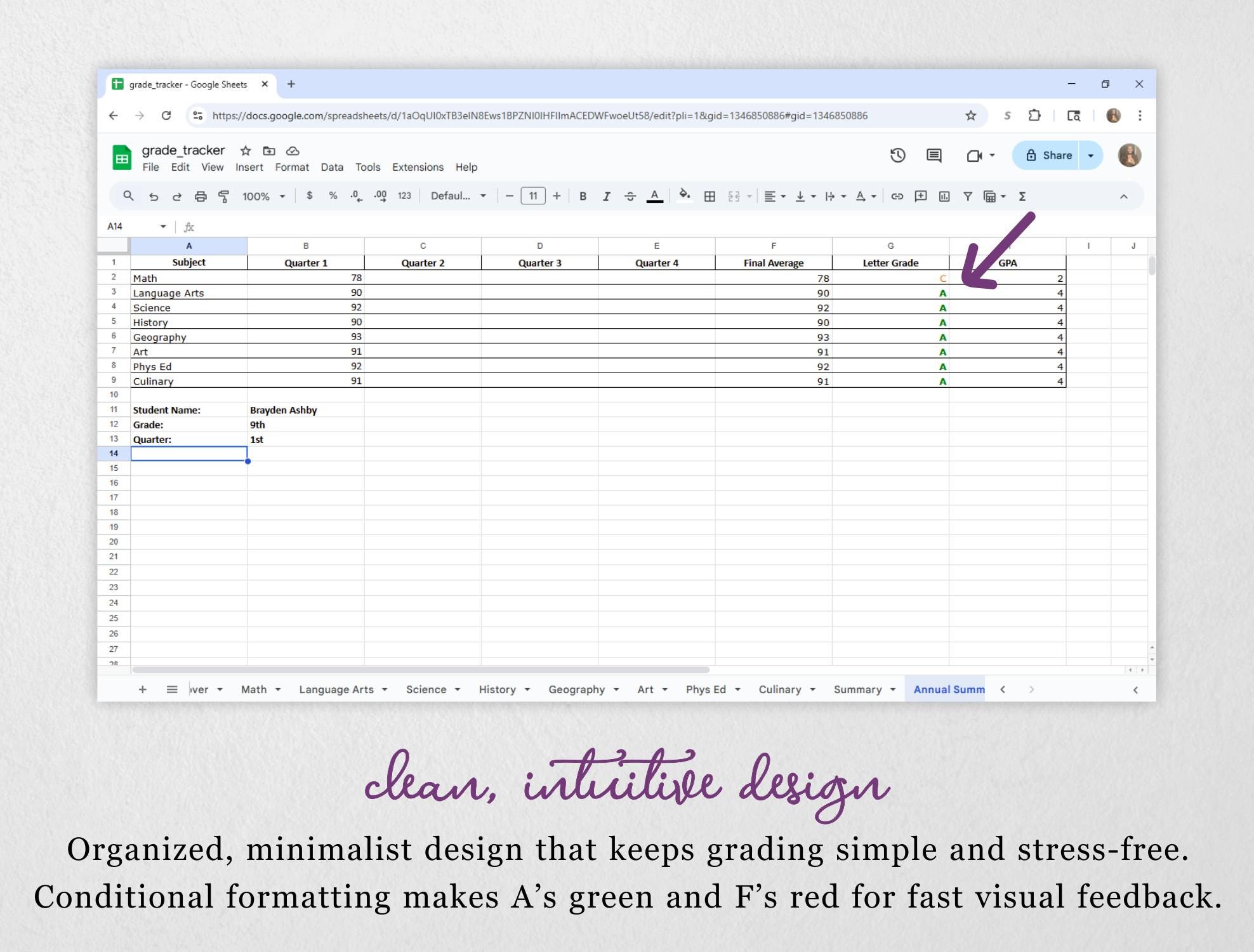The image size is (1254, 952).
Task: Open the comments panel icon
Action: point(934,155)
